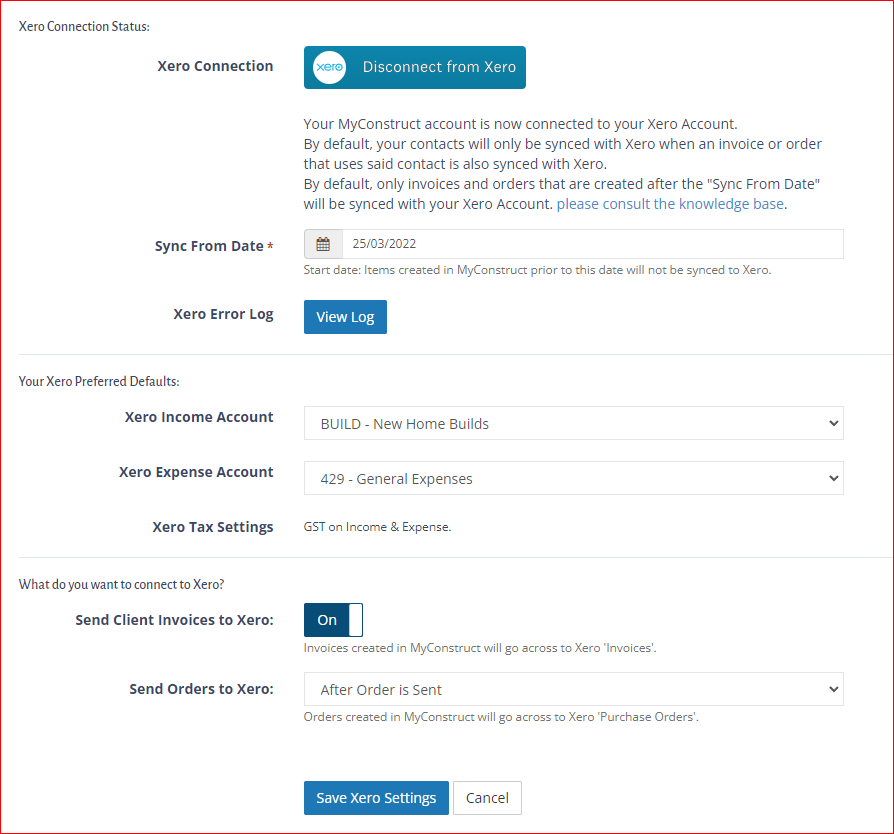Select 'GST on Income & Expense.' text
Image resolution: width=894 pixels, height=834 pixels.
click(x=377, y=527)
